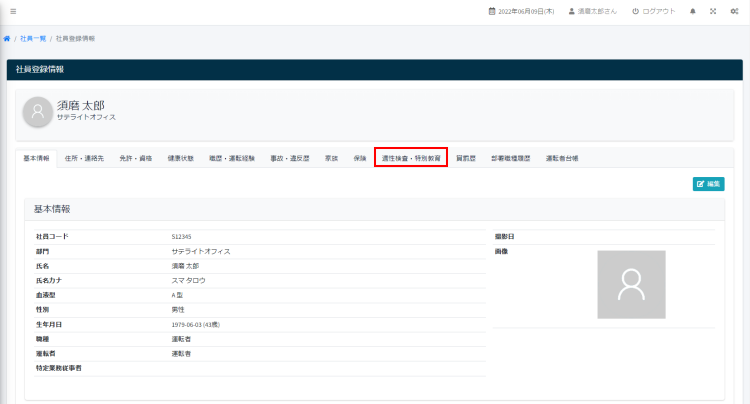Click the ログアウト logout link
Image resolution: width=750 pixels, height=404 pixels.
point(653,11)
